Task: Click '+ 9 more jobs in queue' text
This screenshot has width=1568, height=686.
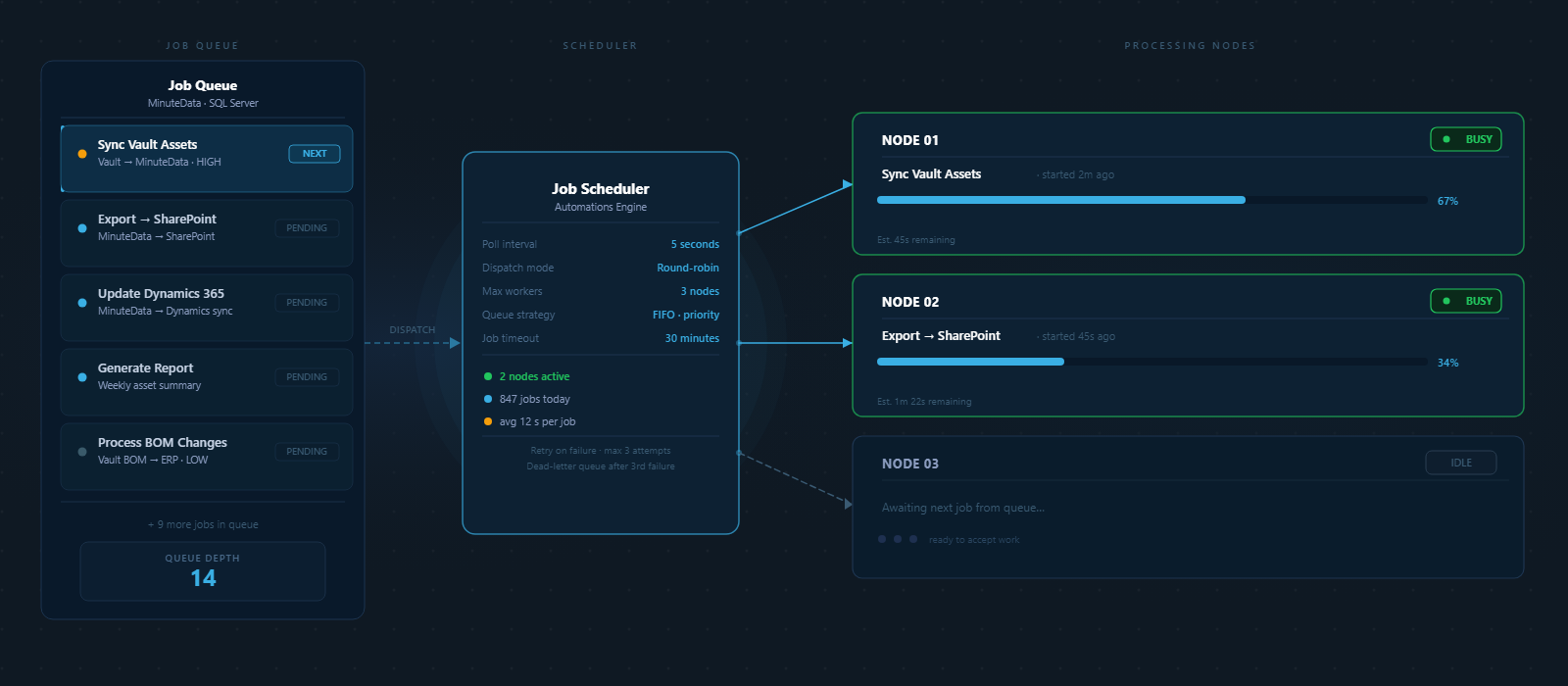Action: [203, 524]
